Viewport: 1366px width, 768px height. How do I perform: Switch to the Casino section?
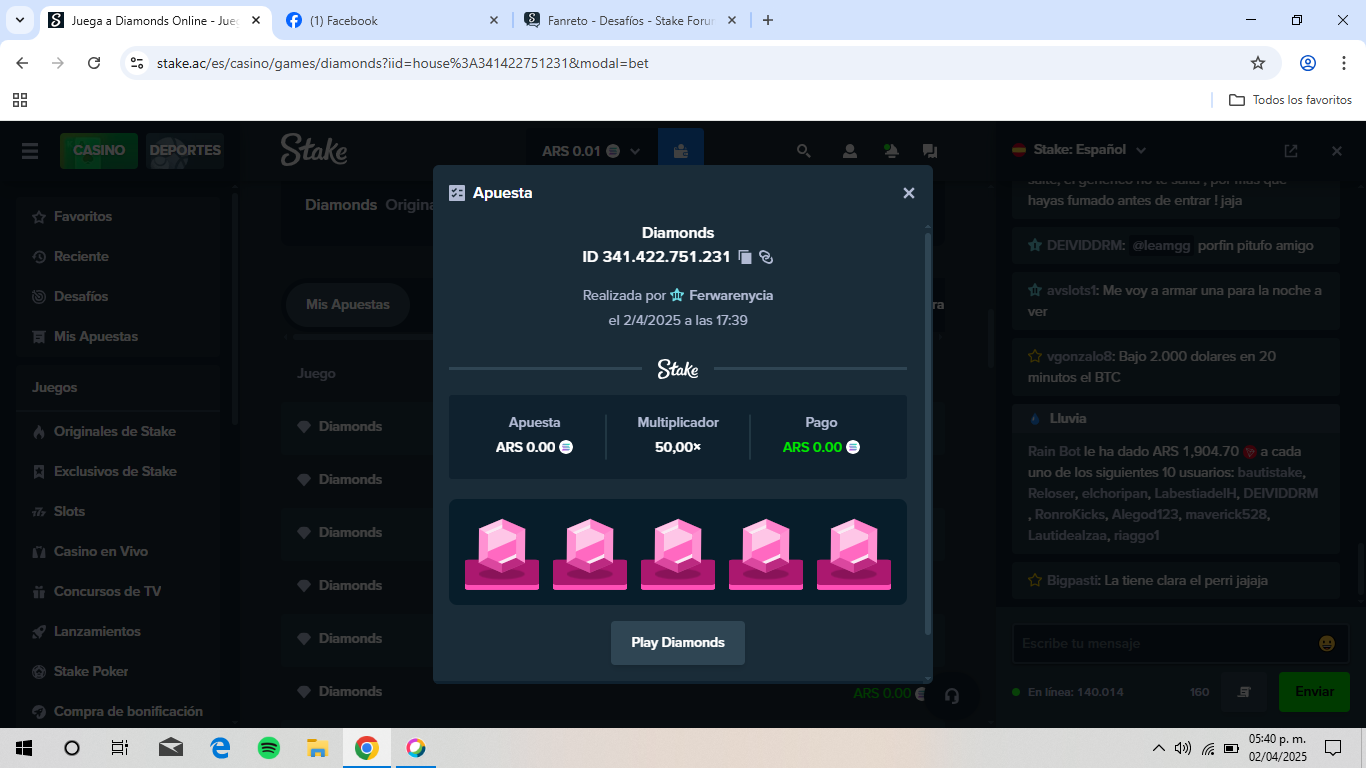[99, 151]
